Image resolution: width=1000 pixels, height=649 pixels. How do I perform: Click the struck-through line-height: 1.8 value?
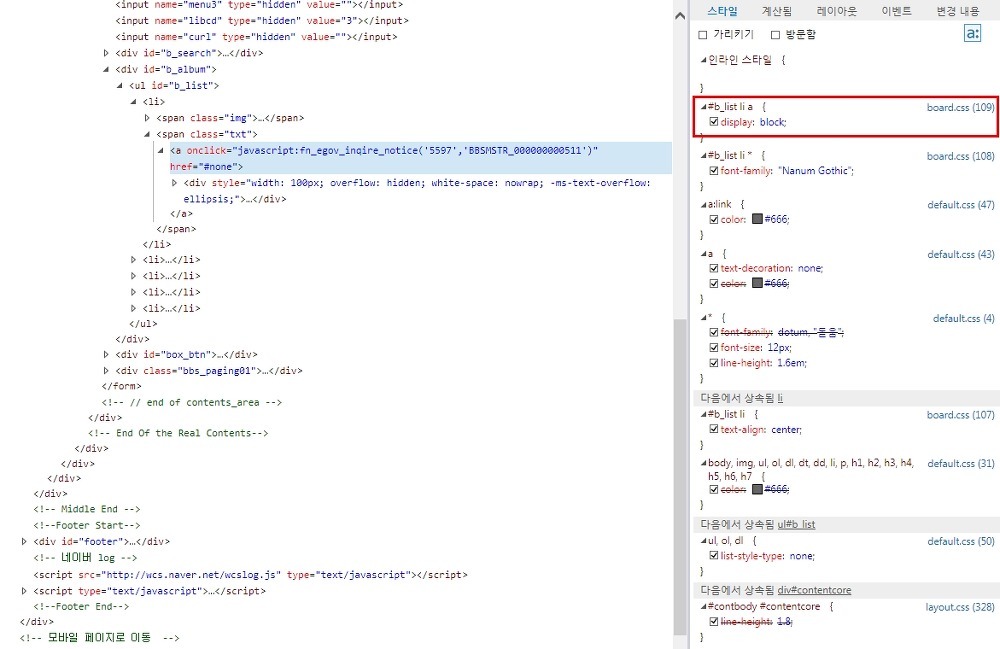coord(784,622)
